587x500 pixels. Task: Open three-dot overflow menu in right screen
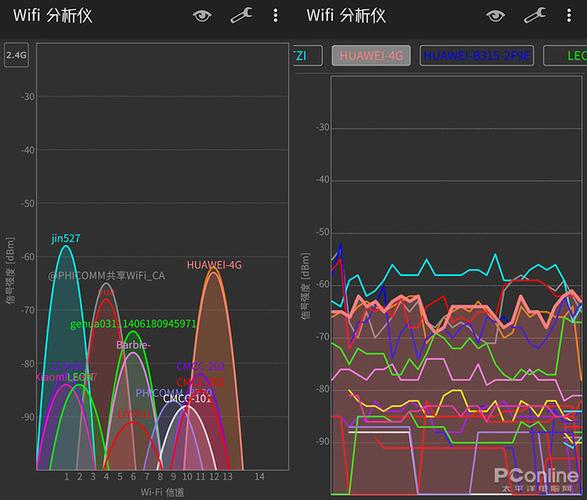click(x=569, y=16)
